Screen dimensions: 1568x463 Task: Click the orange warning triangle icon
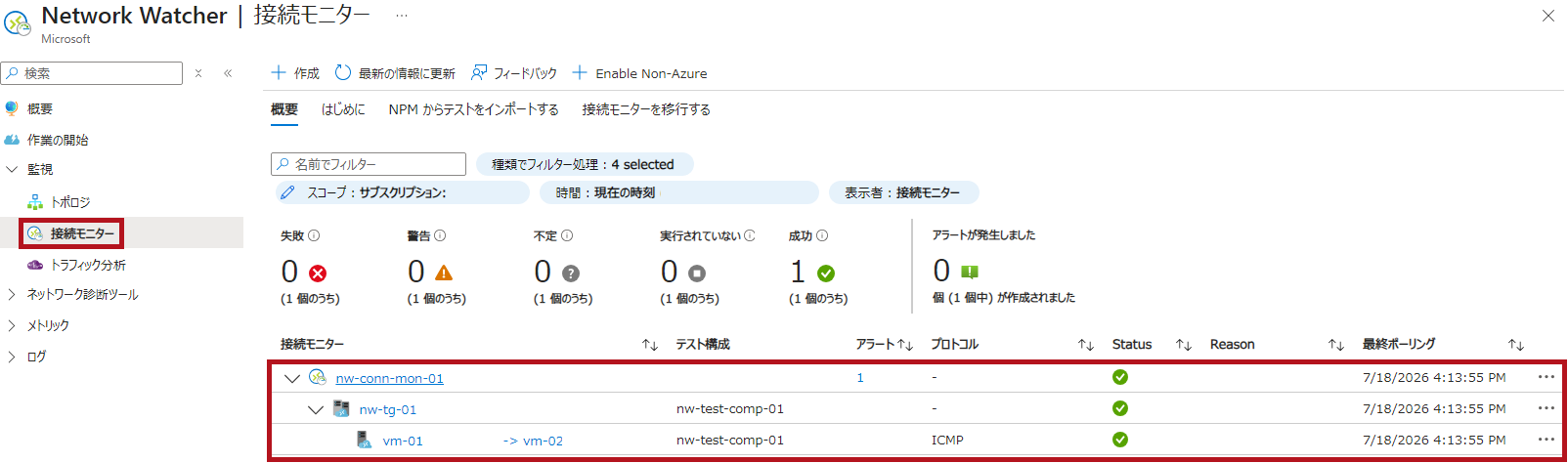(x=444, y=273)
